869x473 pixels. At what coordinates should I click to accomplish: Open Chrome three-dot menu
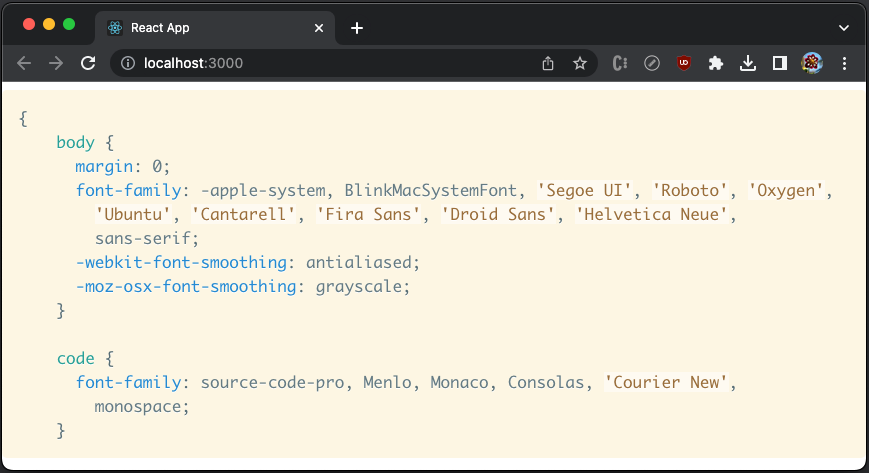coord(844,63)
